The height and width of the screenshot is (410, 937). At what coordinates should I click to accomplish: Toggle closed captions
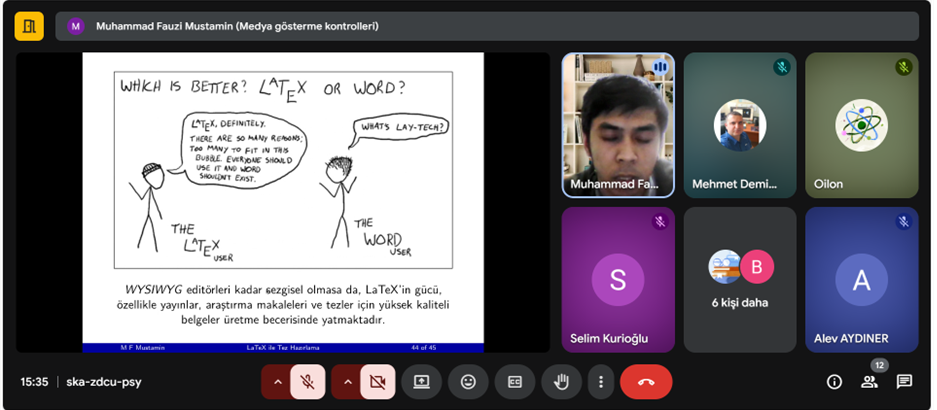pyautogui.click(x=515, y=381)
